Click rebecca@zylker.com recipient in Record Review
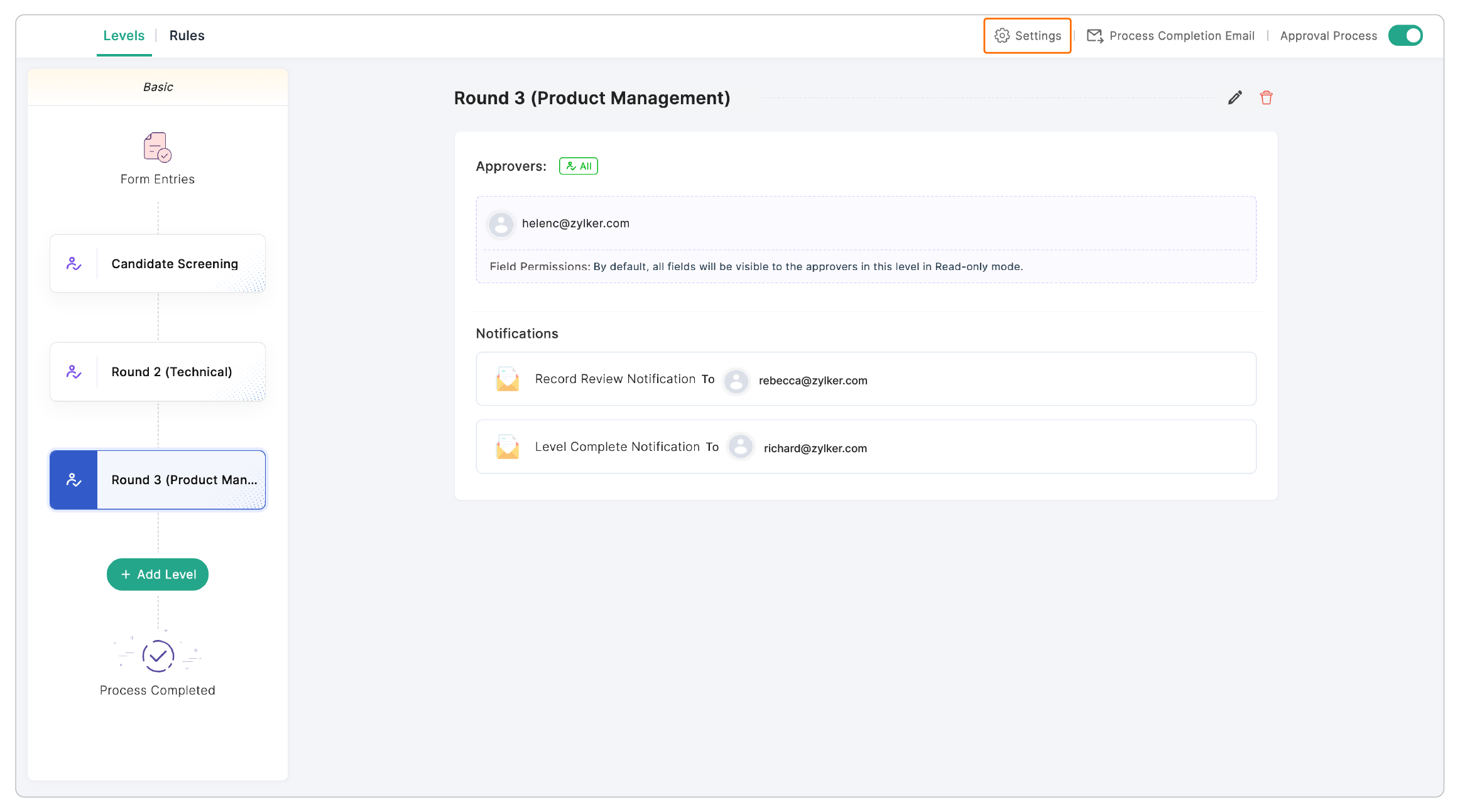This screenshot has height=812, width=1460. click(812, 381)
